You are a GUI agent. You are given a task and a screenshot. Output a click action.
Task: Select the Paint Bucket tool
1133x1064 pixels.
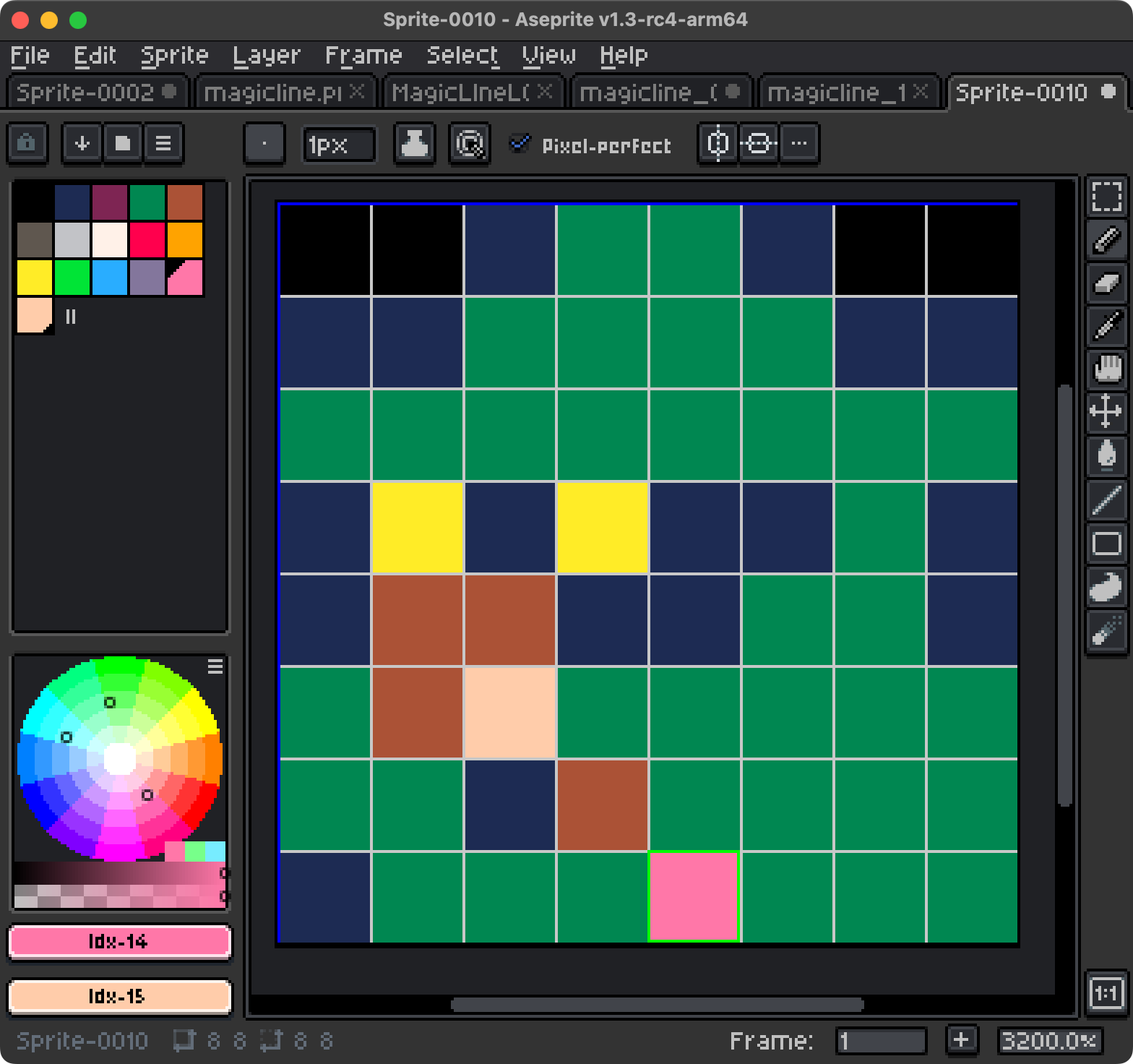(x=1106, y=456)
